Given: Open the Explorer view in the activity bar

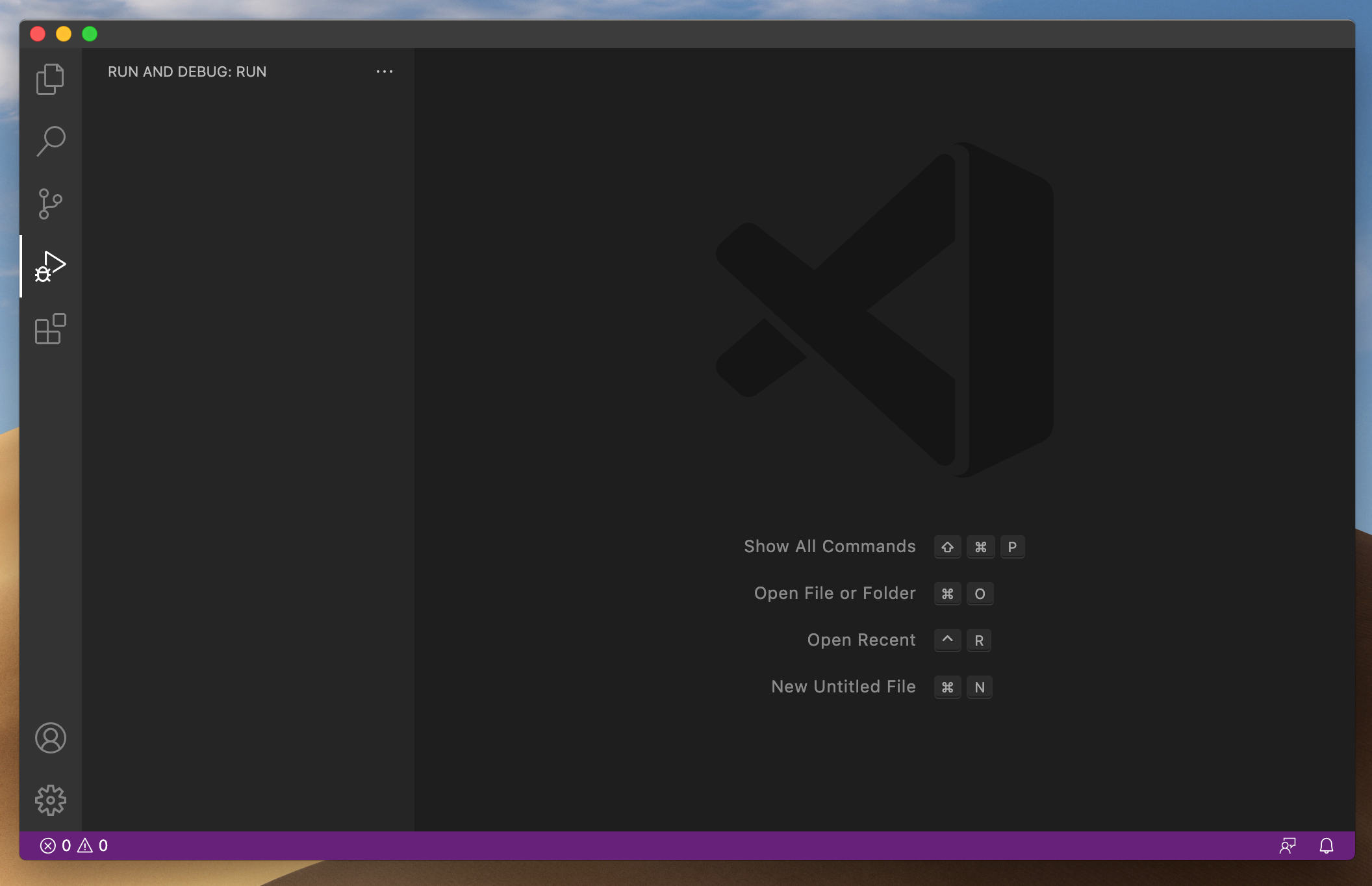Looking at the screenshot, I should tap(51, 78).
